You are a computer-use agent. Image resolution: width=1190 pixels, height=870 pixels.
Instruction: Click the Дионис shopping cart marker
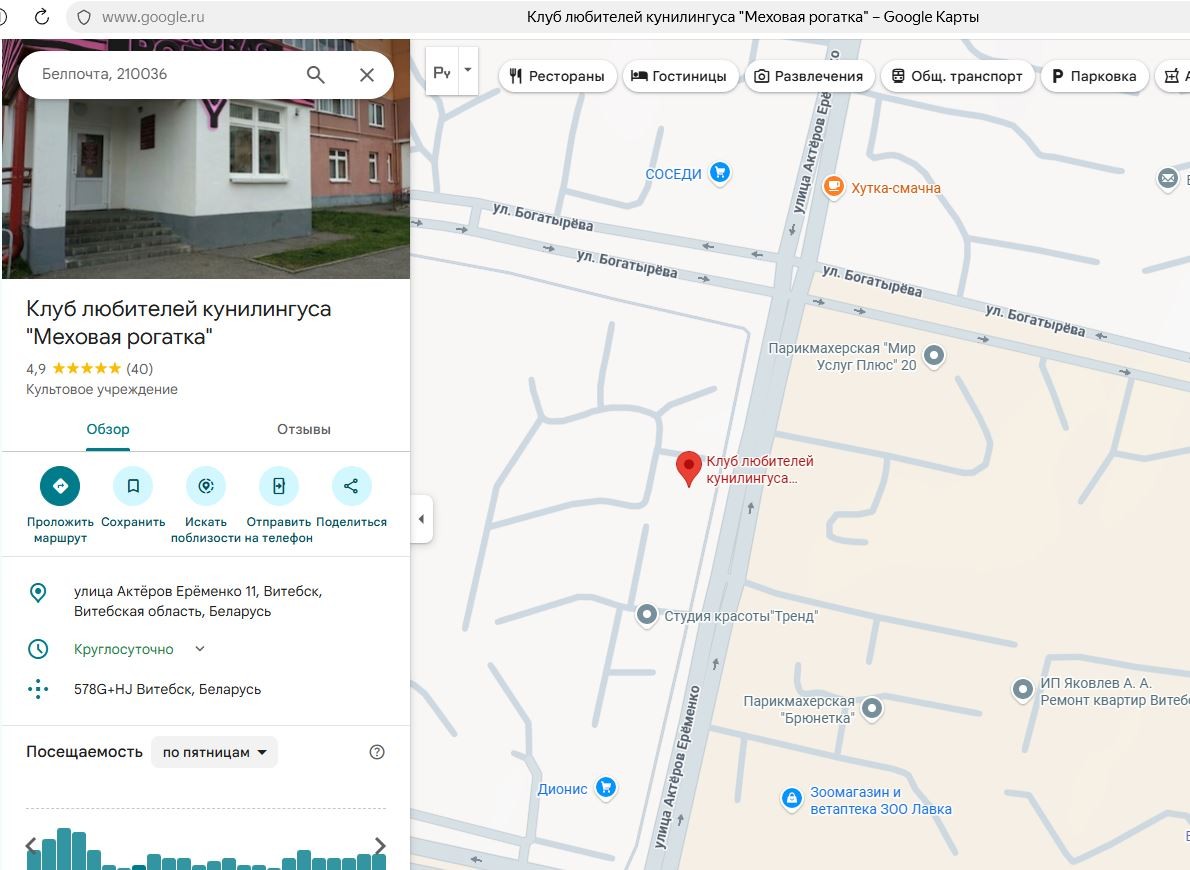606,787
